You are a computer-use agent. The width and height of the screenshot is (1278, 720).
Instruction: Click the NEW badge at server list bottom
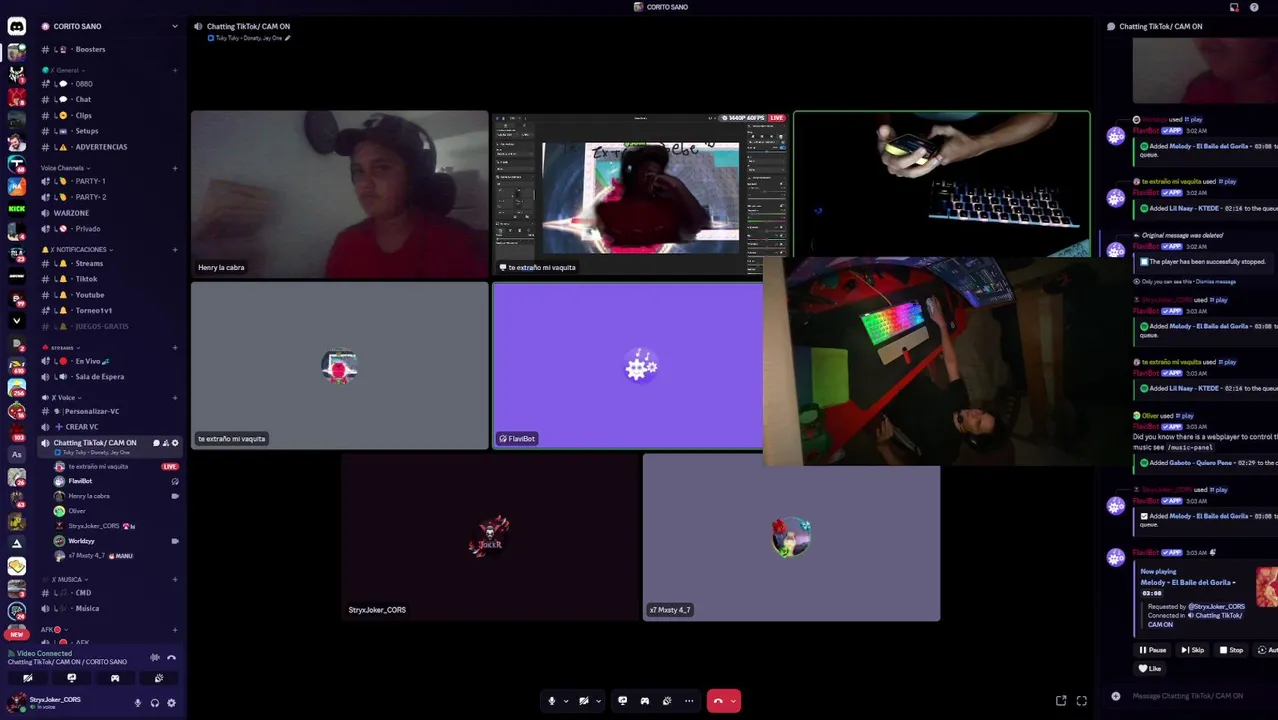click(16, 634)
